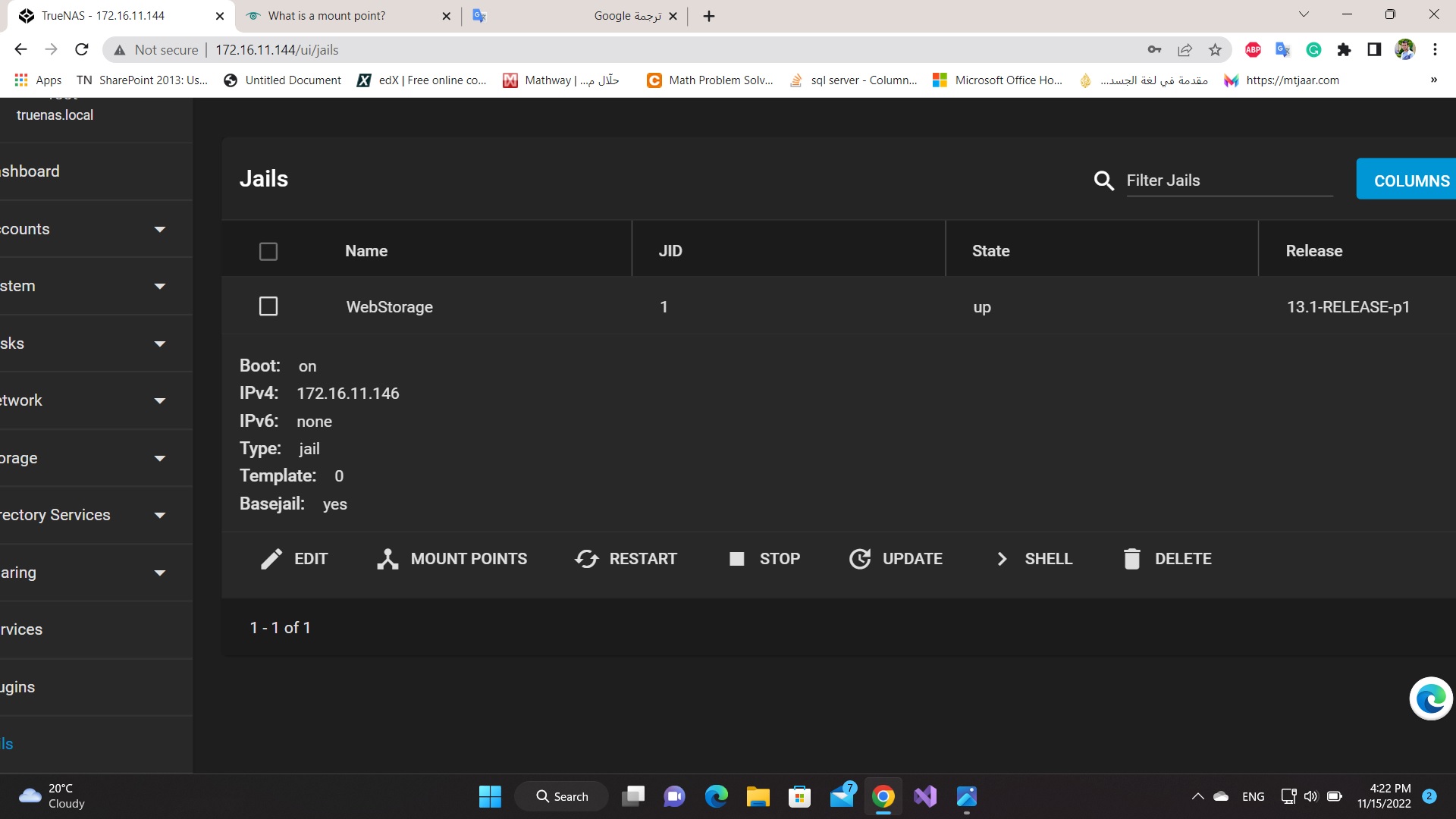Delete the WebStorage jail
The height and width of the screenshot is (819, 1456).
pos(1167,559)
